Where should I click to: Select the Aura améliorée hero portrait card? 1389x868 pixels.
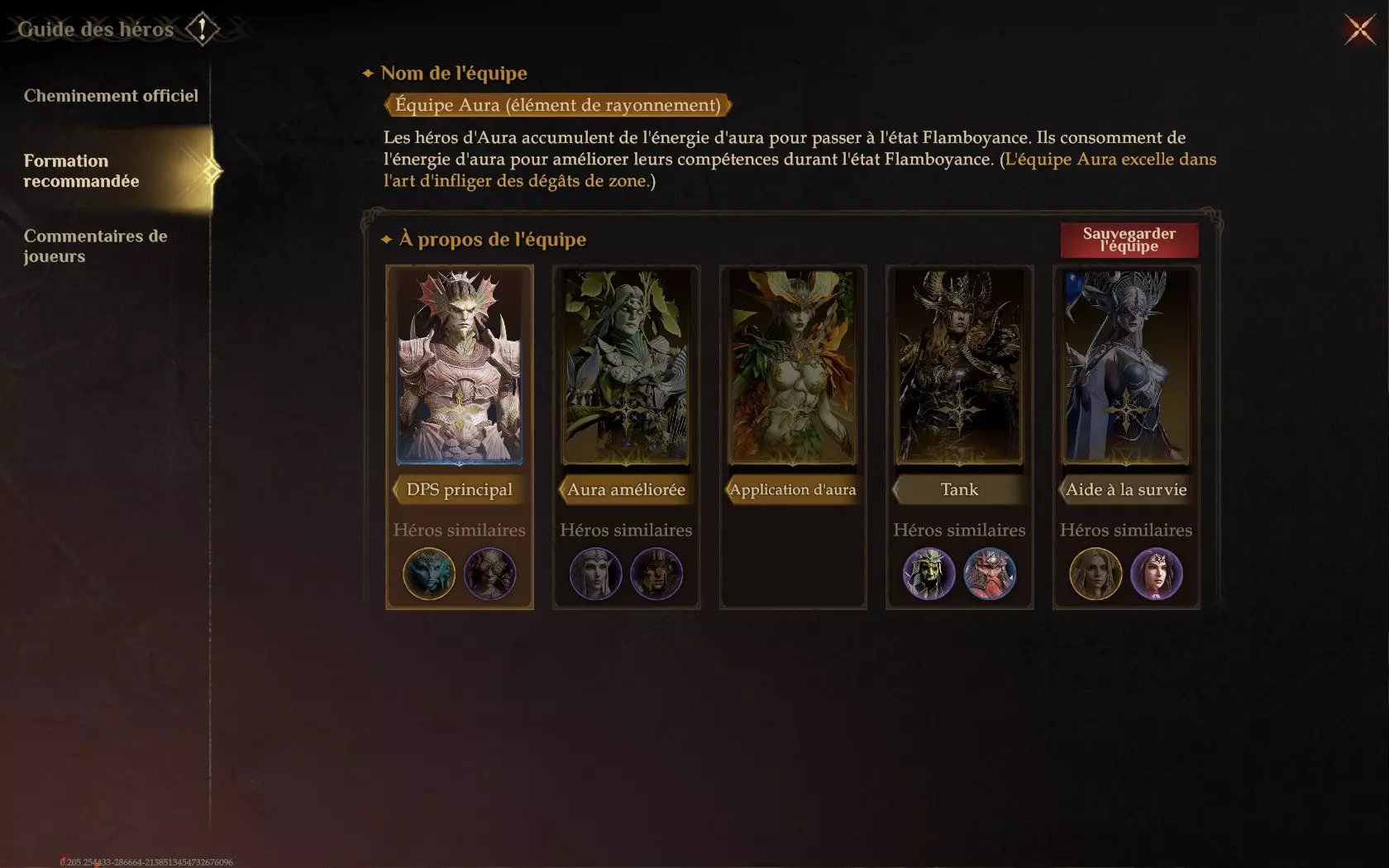tap(626, 367)
